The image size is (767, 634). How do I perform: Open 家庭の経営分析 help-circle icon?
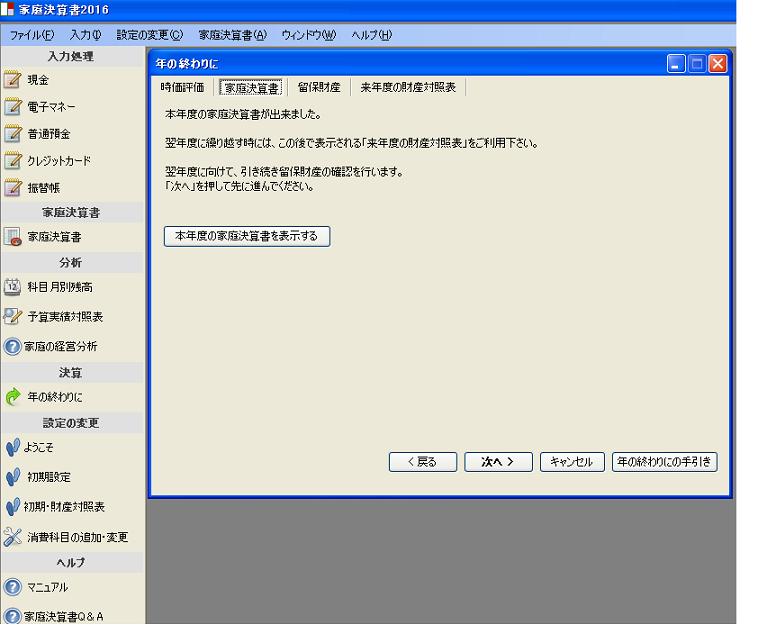[x=13, y=347]
